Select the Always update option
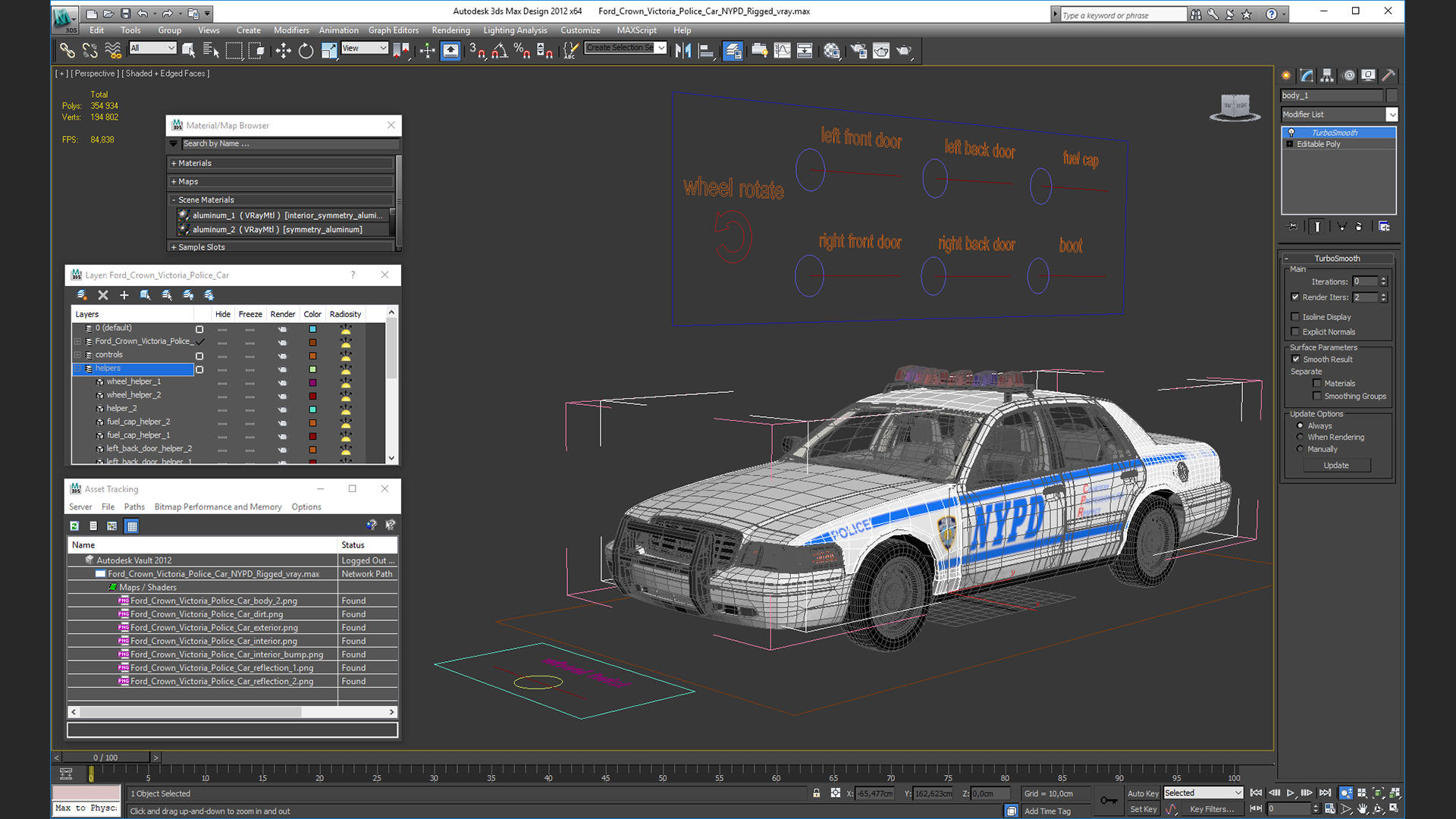 click(x=1301, y=425)
